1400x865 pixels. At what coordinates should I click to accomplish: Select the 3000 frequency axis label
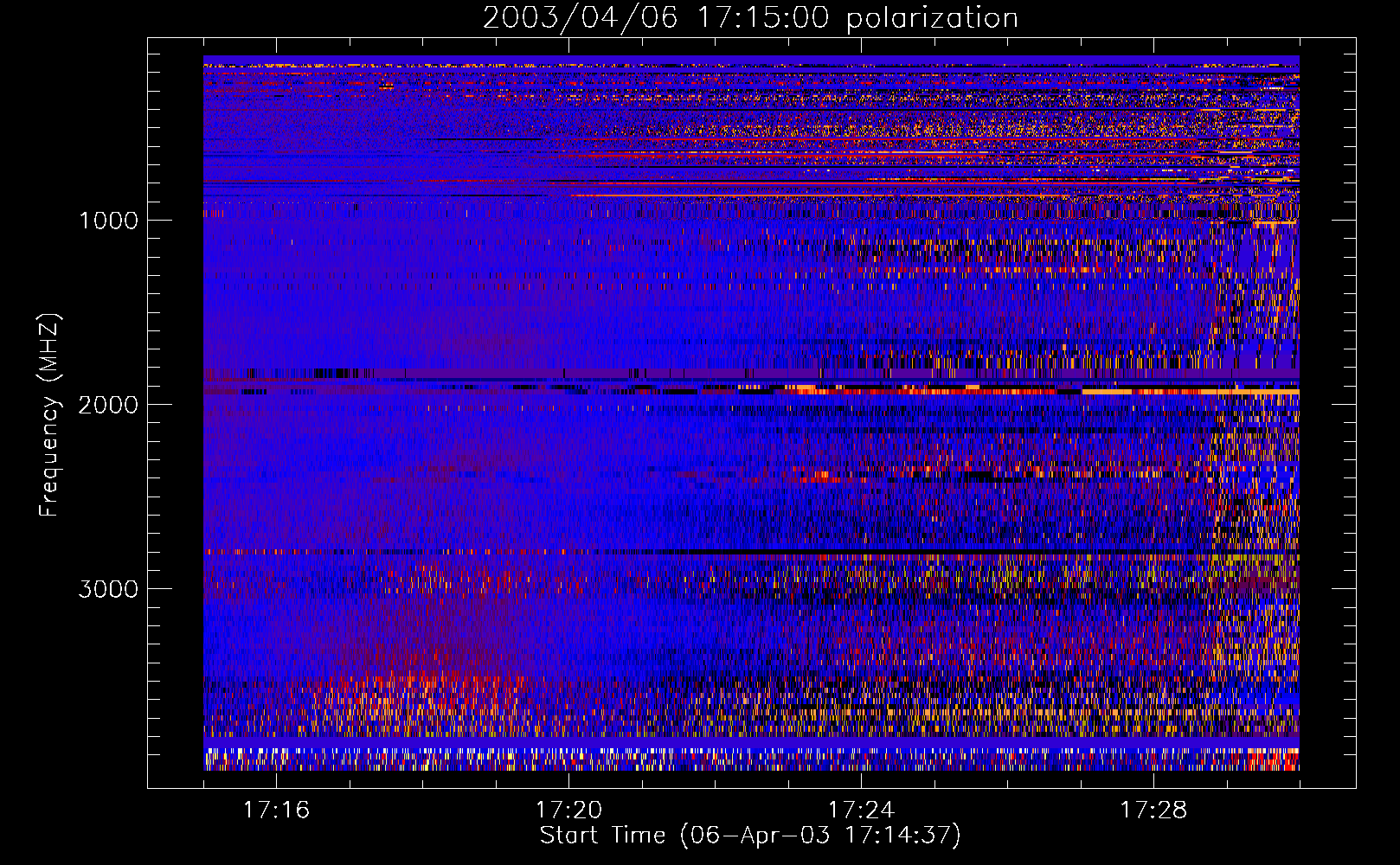tap(108, 589)
